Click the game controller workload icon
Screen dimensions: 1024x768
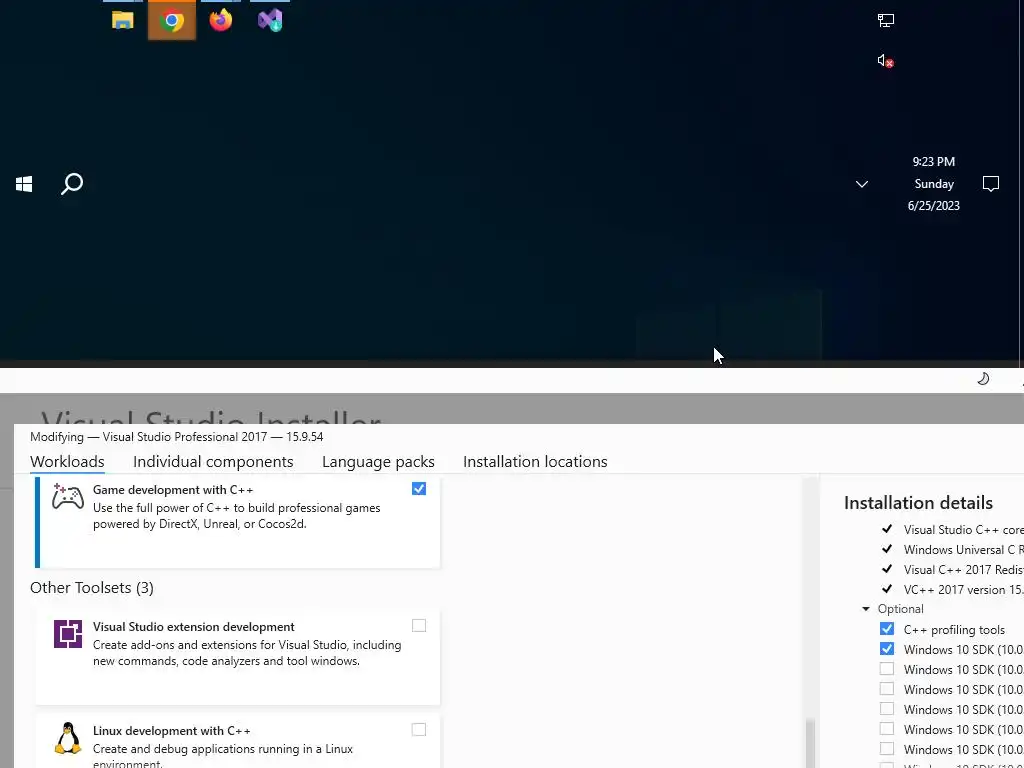pyautogui.click(x=68, y=497)
